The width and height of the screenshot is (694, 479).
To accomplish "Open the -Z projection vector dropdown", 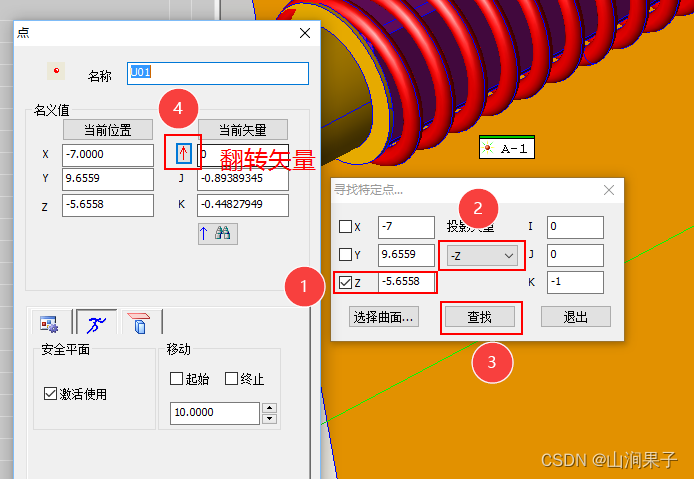I will coord(482,255).
